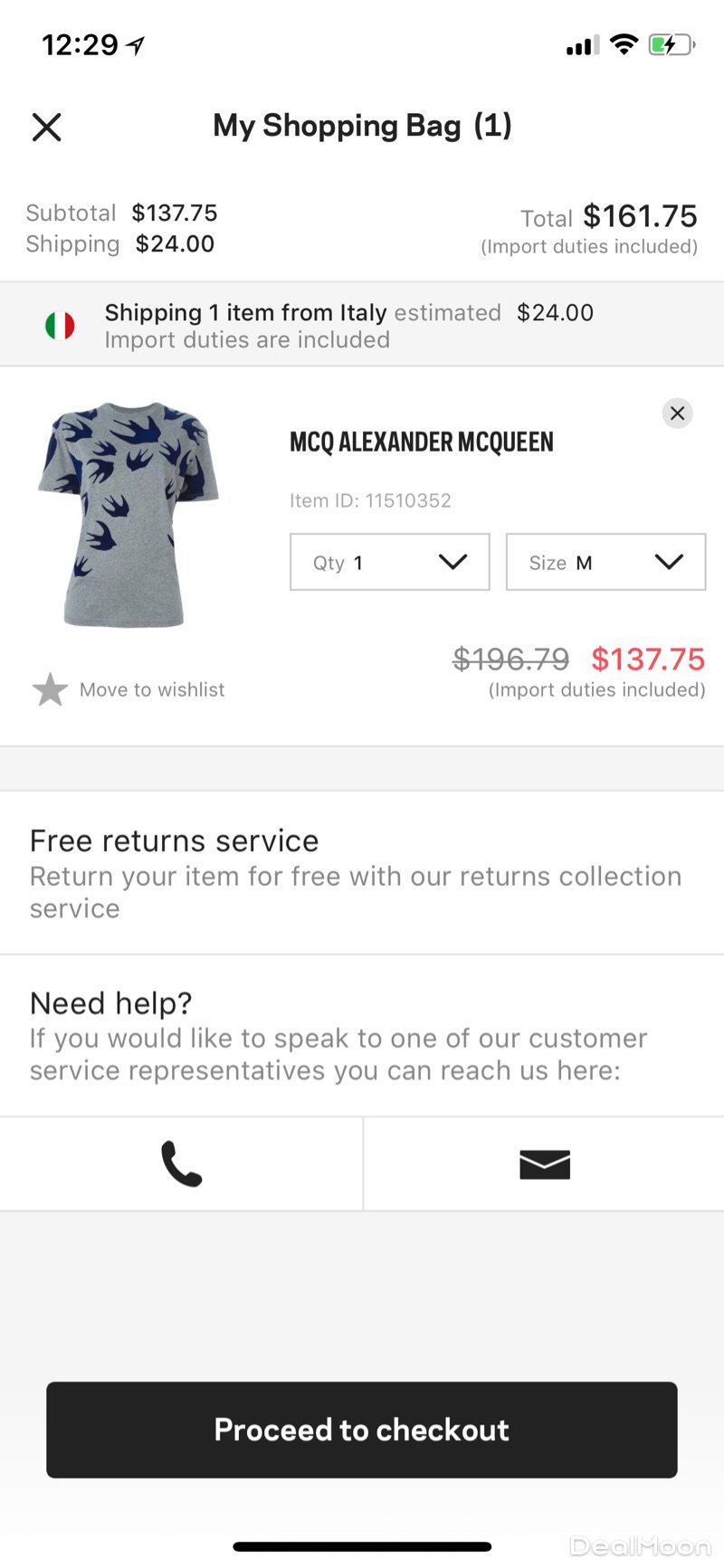Tap the star wishlist icon
This screenshot has width=724, height=1568.
click(x=50, y=689)
